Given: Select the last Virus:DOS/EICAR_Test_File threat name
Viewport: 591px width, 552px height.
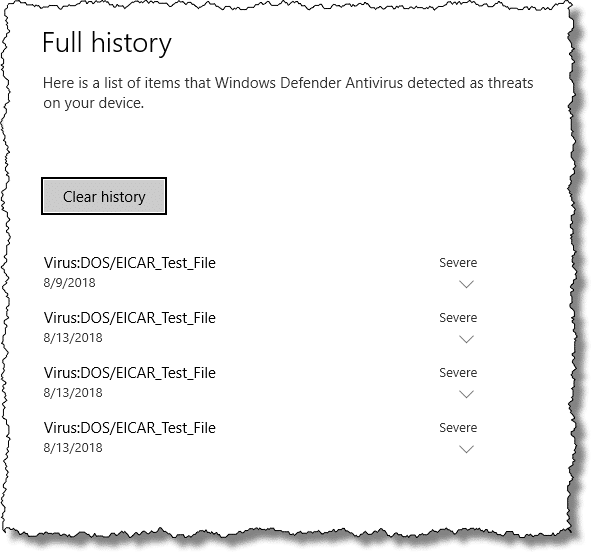Looking at the screenshot, I should click(130, 428).
